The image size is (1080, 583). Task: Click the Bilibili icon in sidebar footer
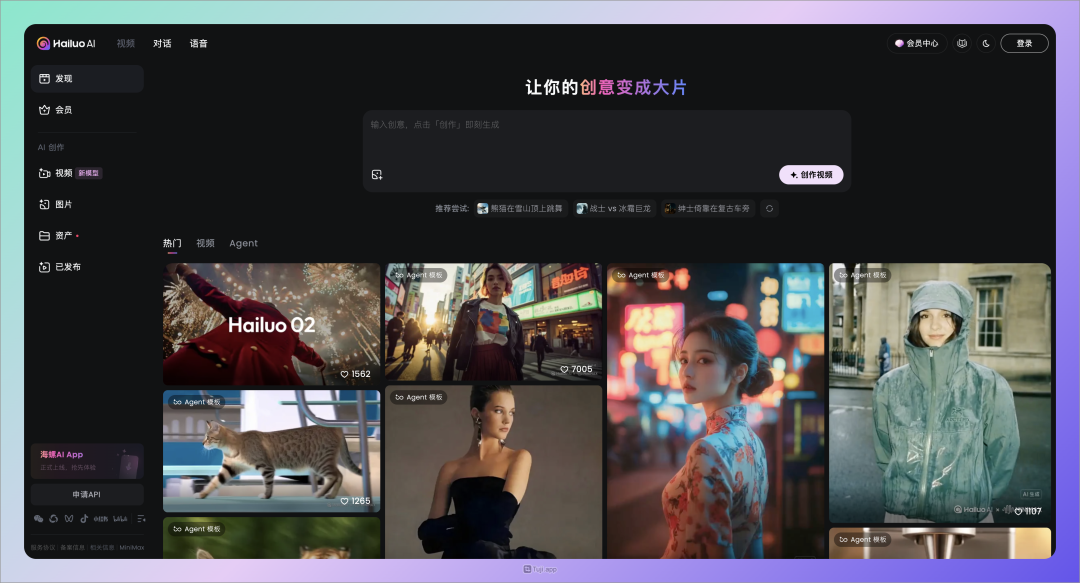(120, 518)
